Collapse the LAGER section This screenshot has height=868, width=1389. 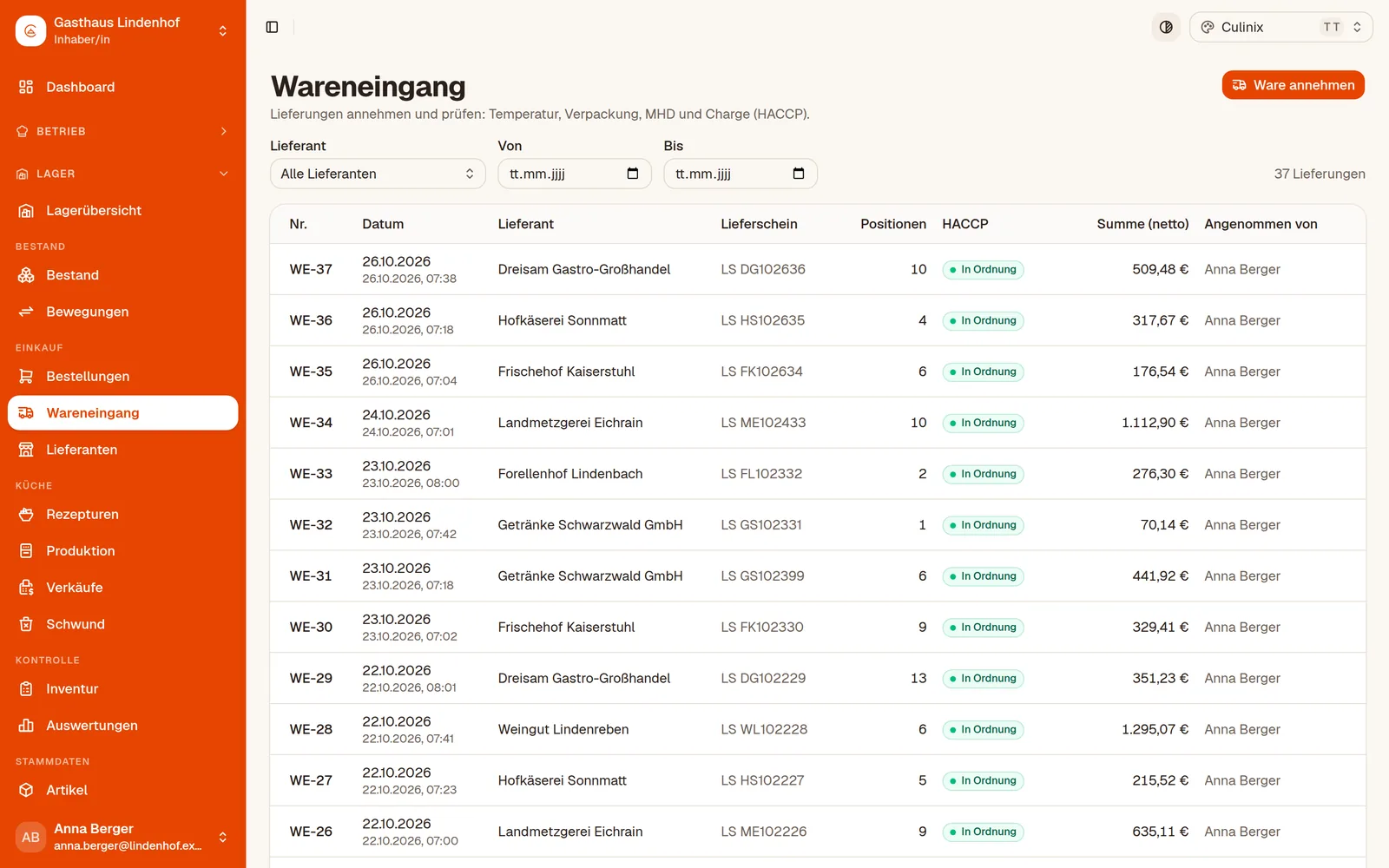point(122,174)
